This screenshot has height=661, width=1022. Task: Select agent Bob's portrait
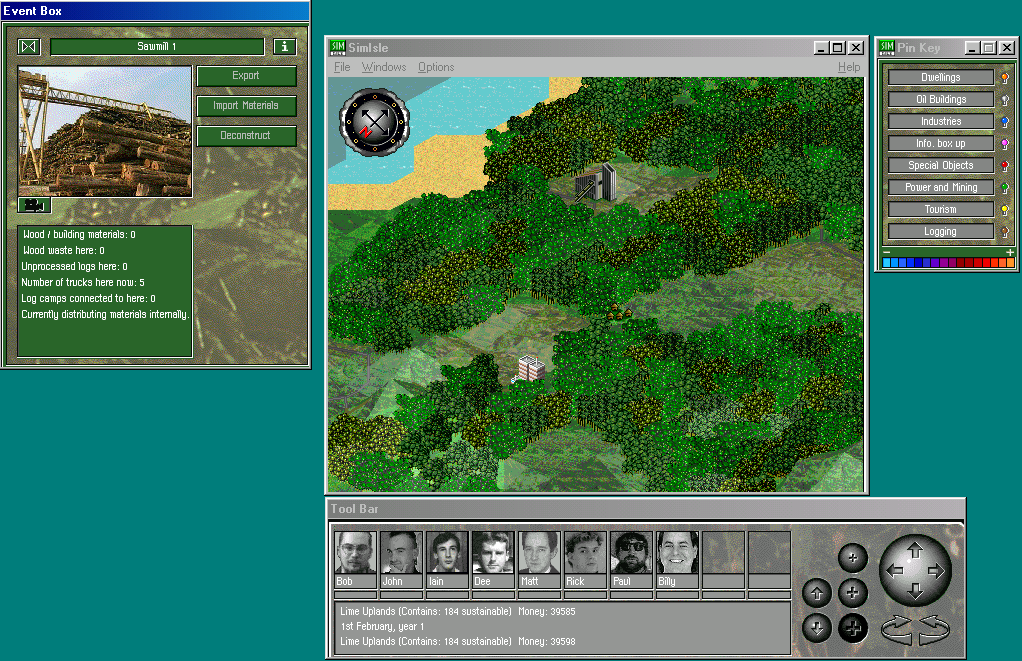pyautogui.click(x=355, y=552)
